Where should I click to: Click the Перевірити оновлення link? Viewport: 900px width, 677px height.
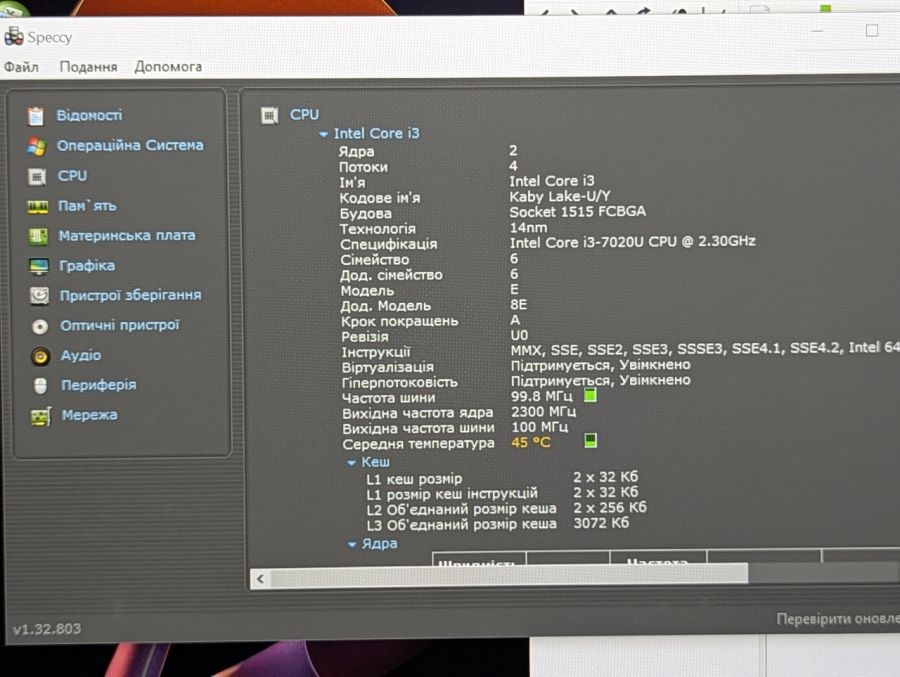pyautogui.click(x=838, y=618)
